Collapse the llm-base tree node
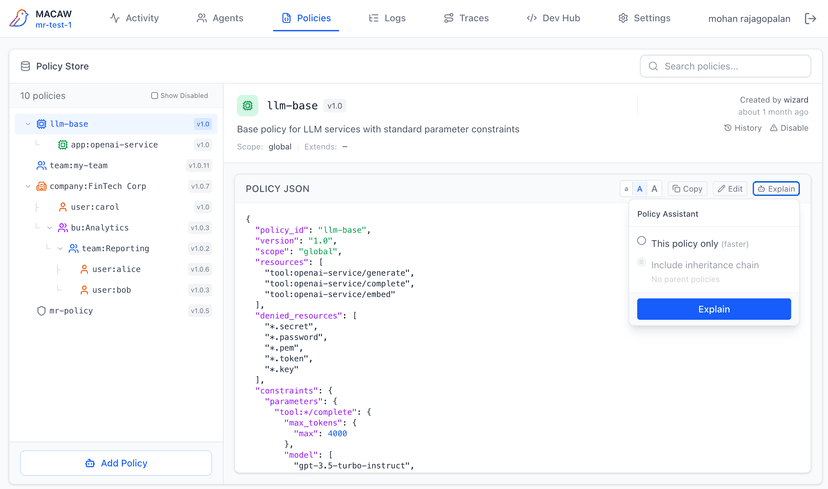Screen dimensions: 828x489 (x=28, y=124)
